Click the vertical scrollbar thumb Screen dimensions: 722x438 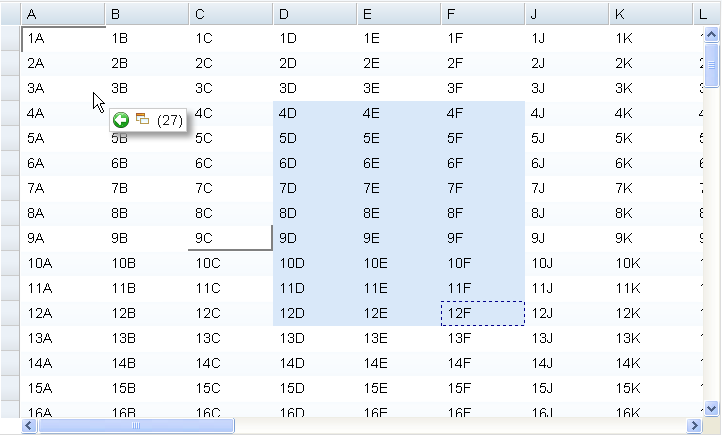click(711, 65)
